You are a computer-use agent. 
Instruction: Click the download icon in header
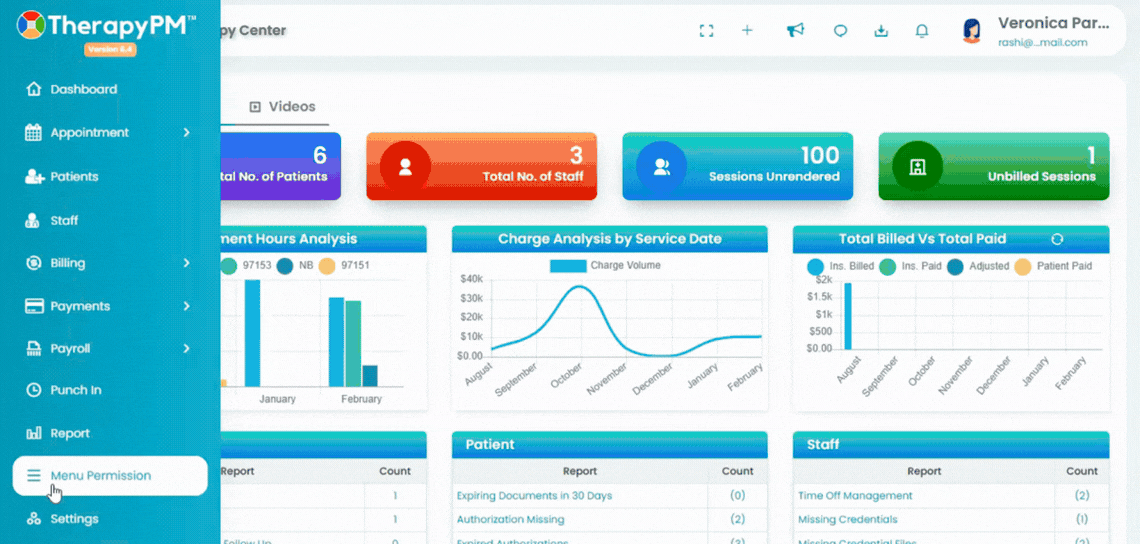881,31
